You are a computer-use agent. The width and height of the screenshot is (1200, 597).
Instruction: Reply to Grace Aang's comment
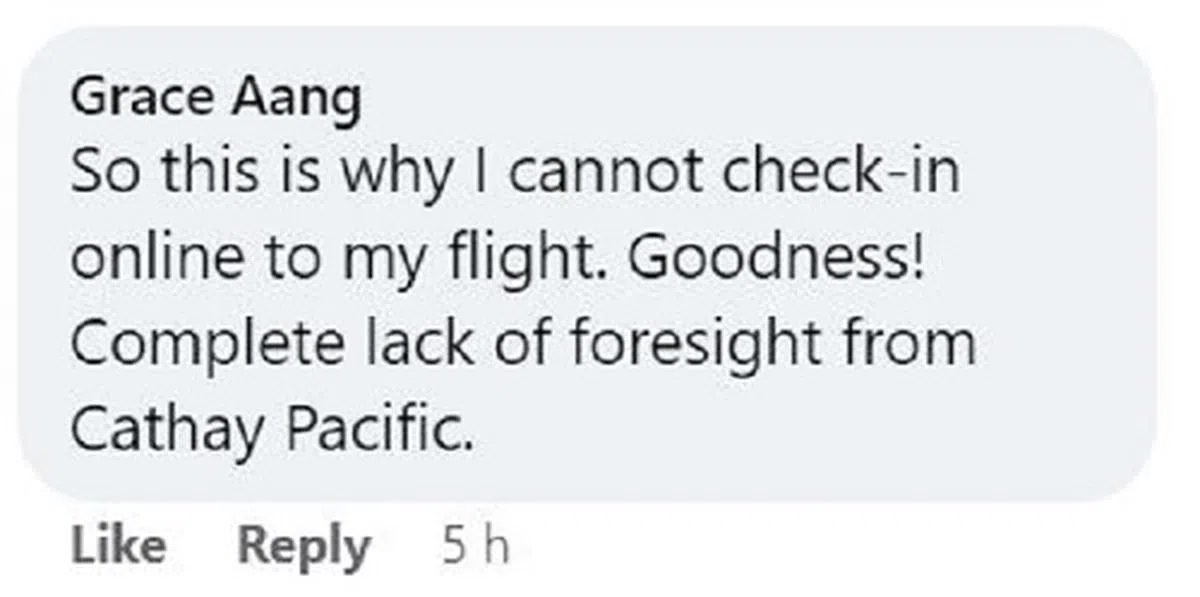[303, 546]
